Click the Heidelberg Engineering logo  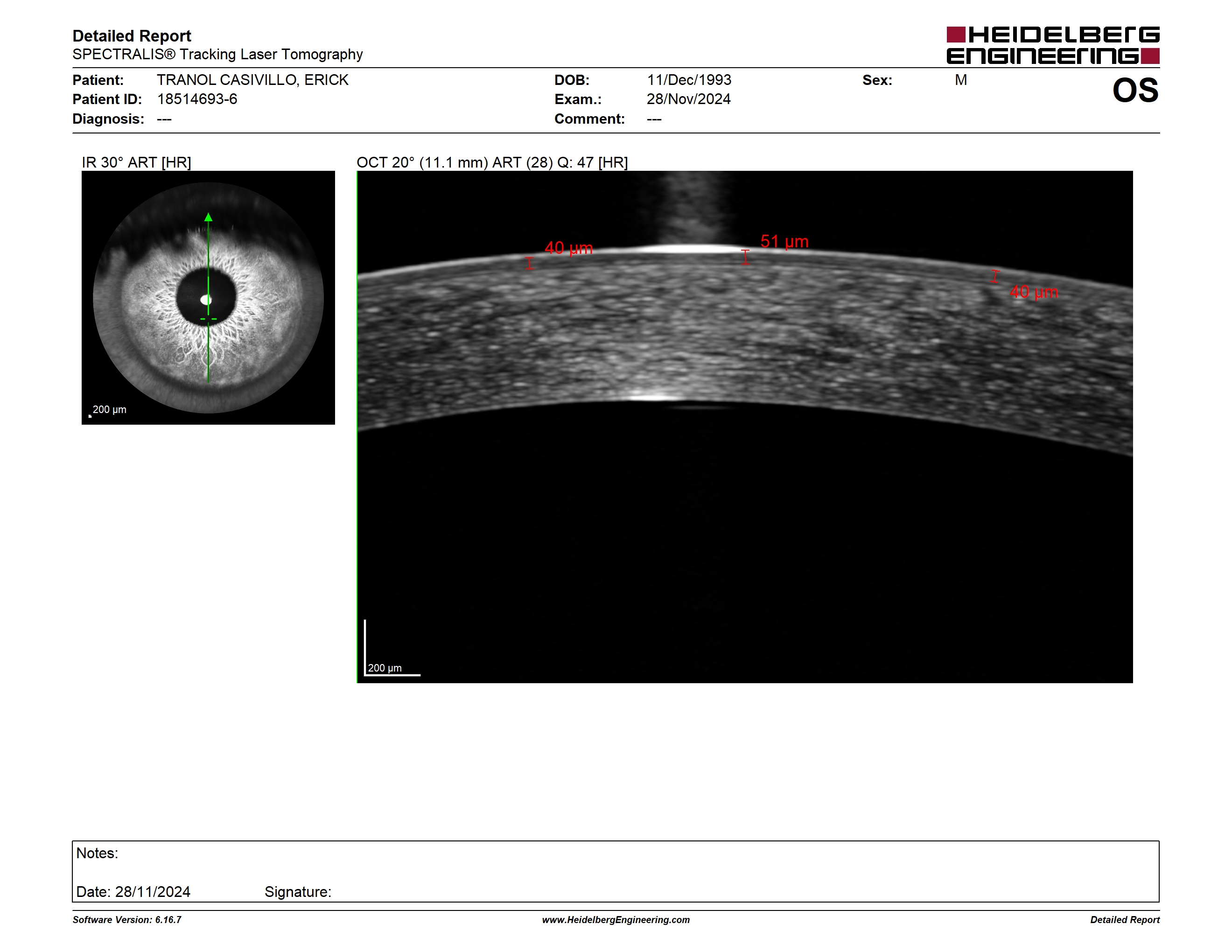1053,45
